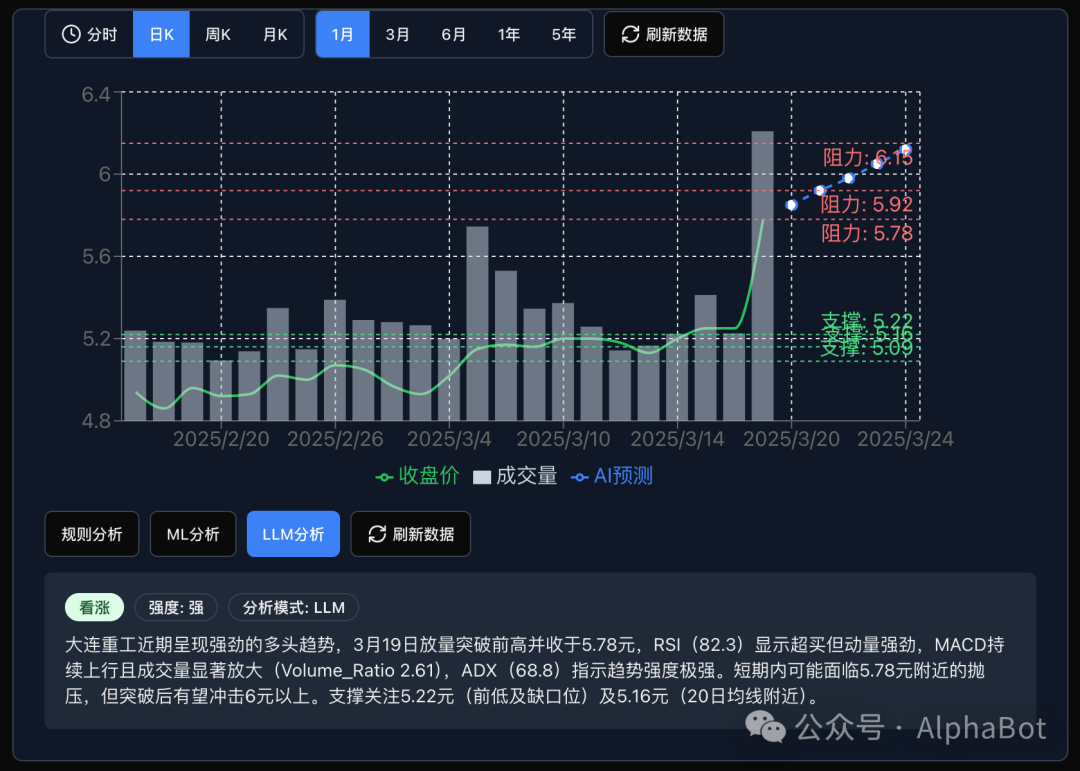
Task: Select the 6月 prediction range
Action: point(453,33)
